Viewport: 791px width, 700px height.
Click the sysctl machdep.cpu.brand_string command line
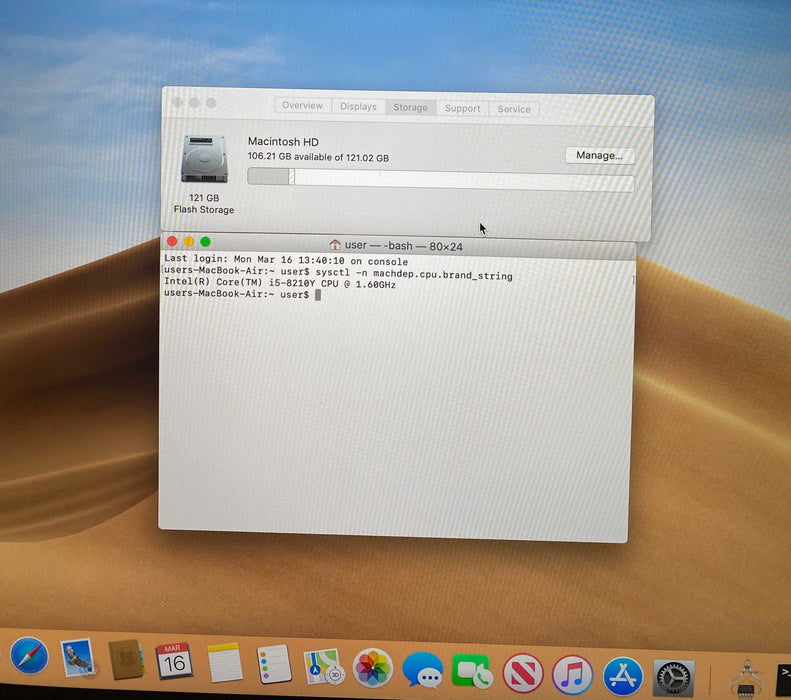[x=338, y=273]
